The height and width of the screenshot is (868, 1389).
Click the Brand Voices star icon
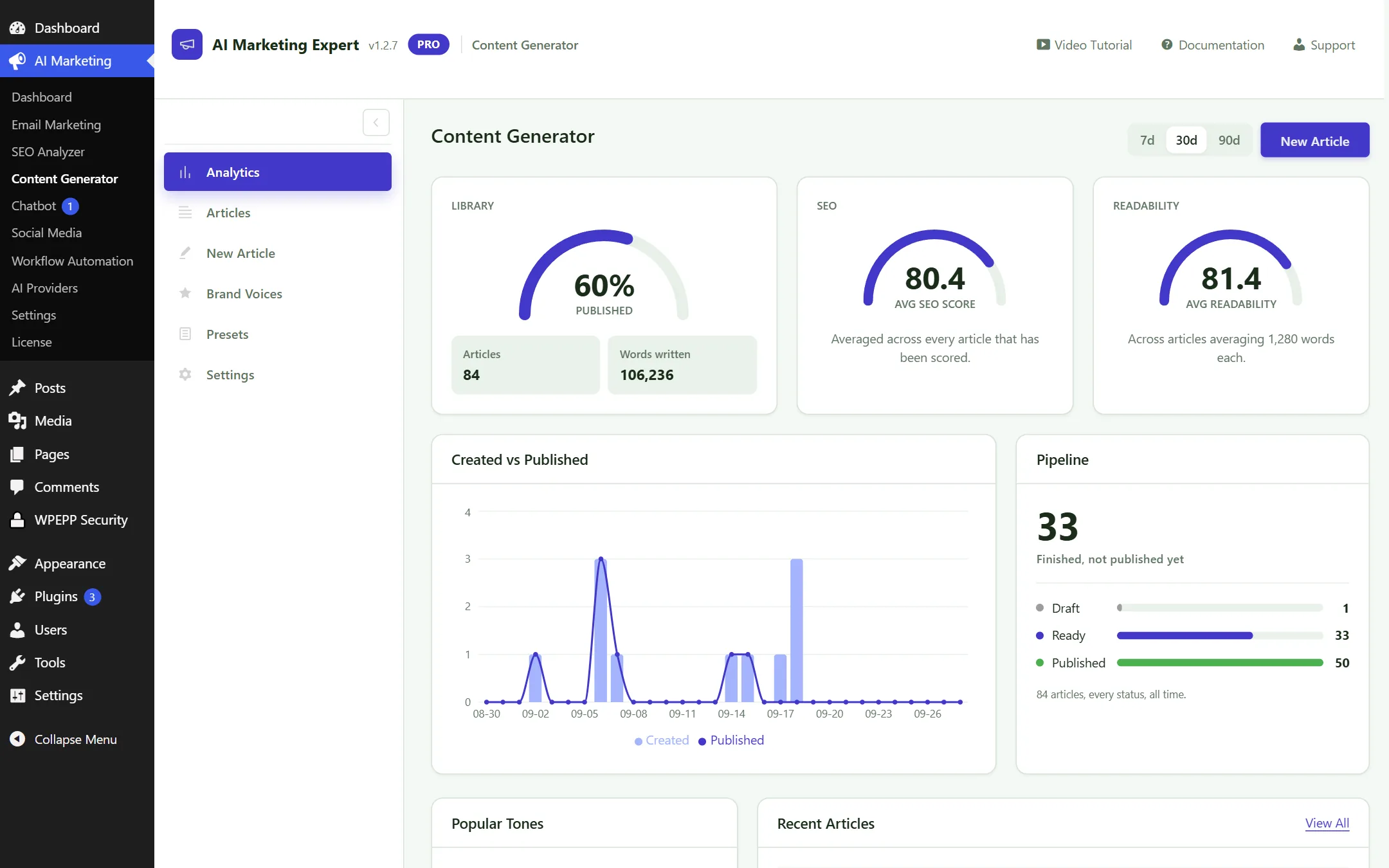[185, 294]
